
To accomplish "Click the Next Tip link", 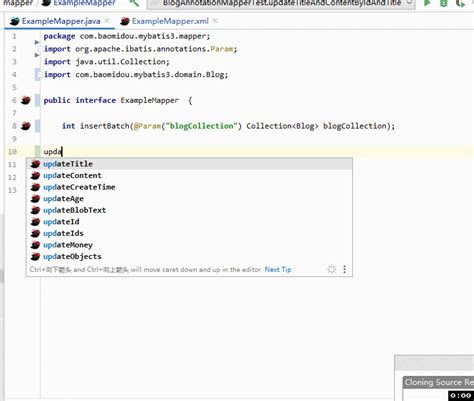I will click(278, 269).
